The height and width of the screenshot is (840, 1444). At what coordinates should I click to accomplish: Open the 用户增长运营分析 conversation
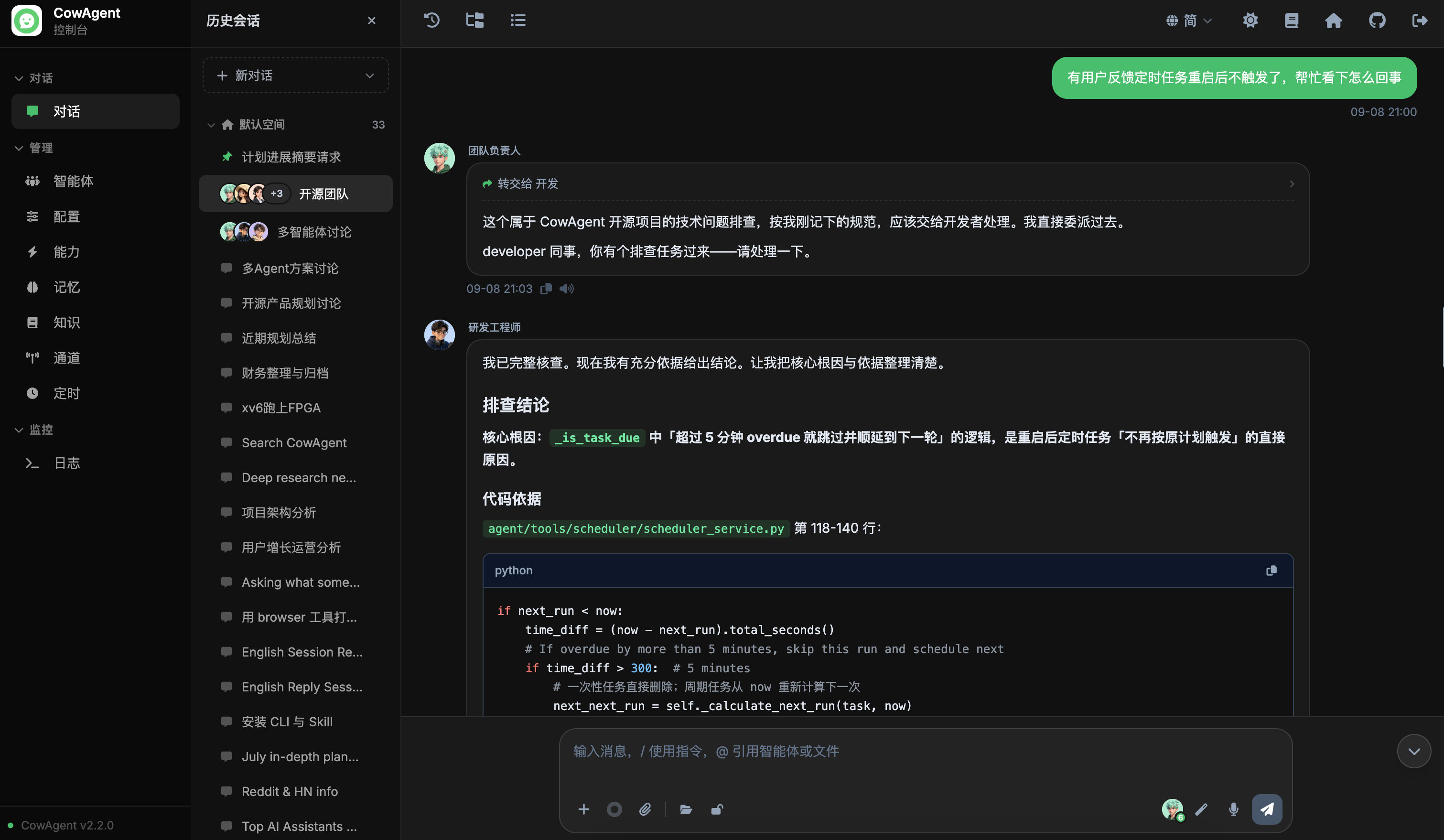tap(296, 548)
